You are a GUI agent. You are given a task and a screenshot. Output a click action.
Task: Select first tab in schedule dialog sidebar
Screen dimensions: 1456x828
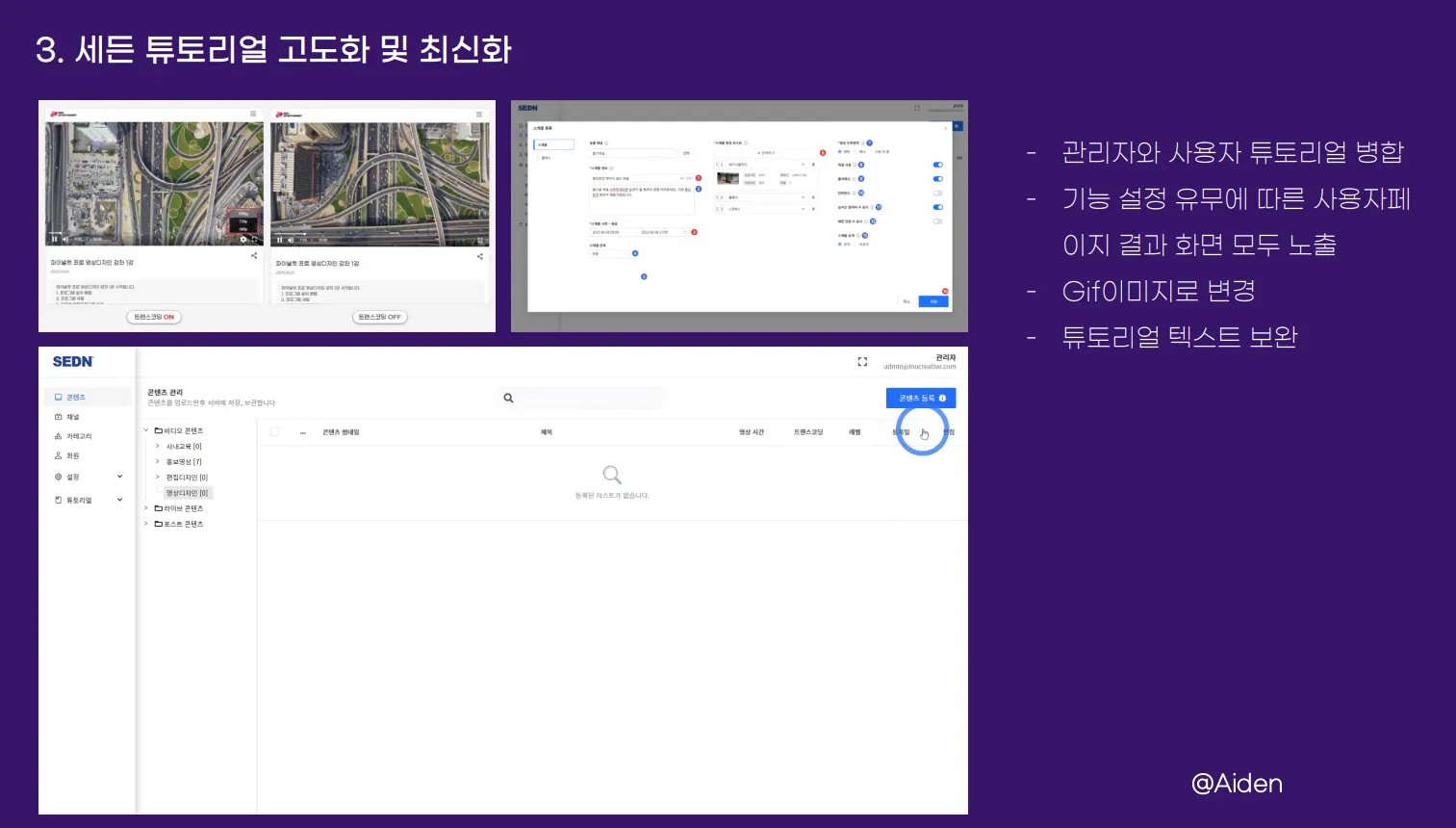[553, 145]
